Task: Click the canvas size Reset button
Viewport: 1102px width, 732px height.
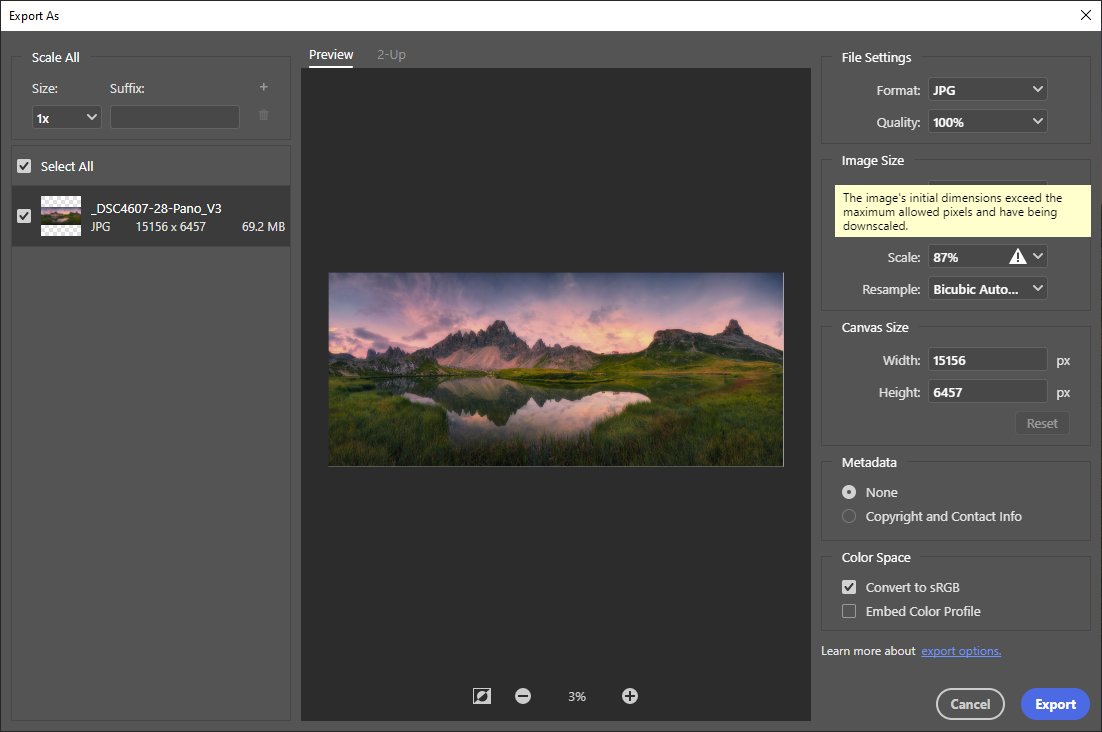Action: pyautogui.click(x=1042, y=422)
